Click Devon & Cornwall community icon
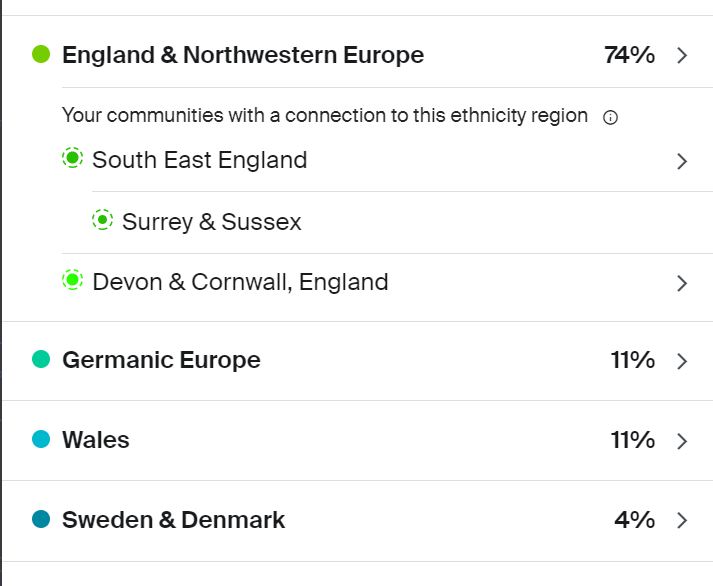713x586 pixels. coord(72,281)
